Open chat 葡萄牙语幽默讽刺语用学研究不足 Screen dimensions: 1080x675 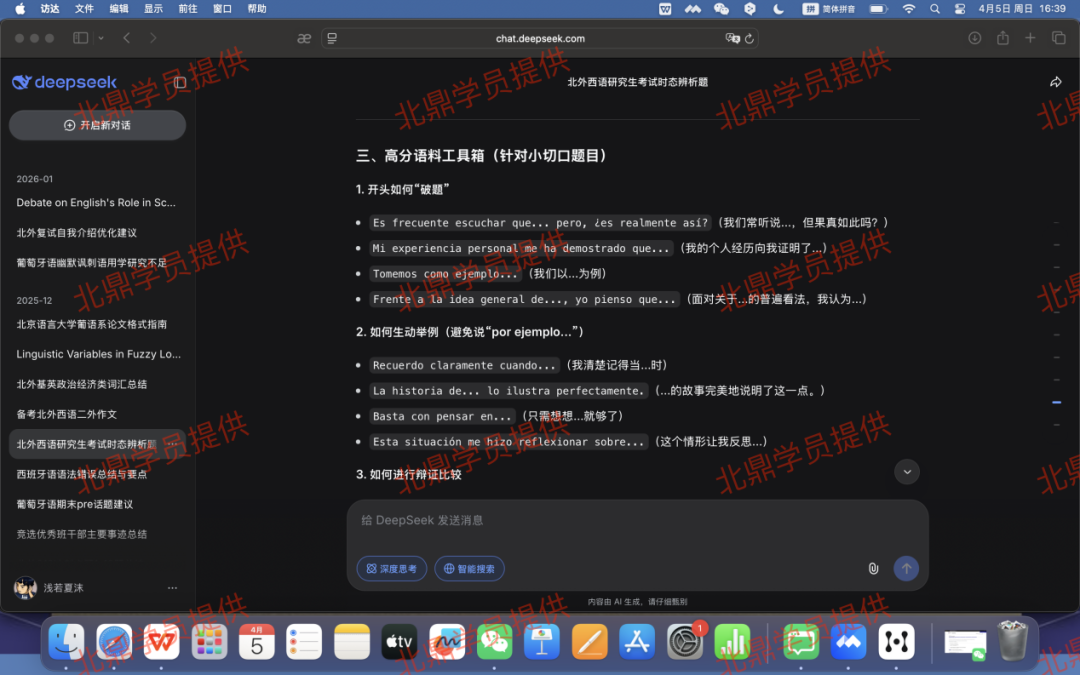point(97,262)
